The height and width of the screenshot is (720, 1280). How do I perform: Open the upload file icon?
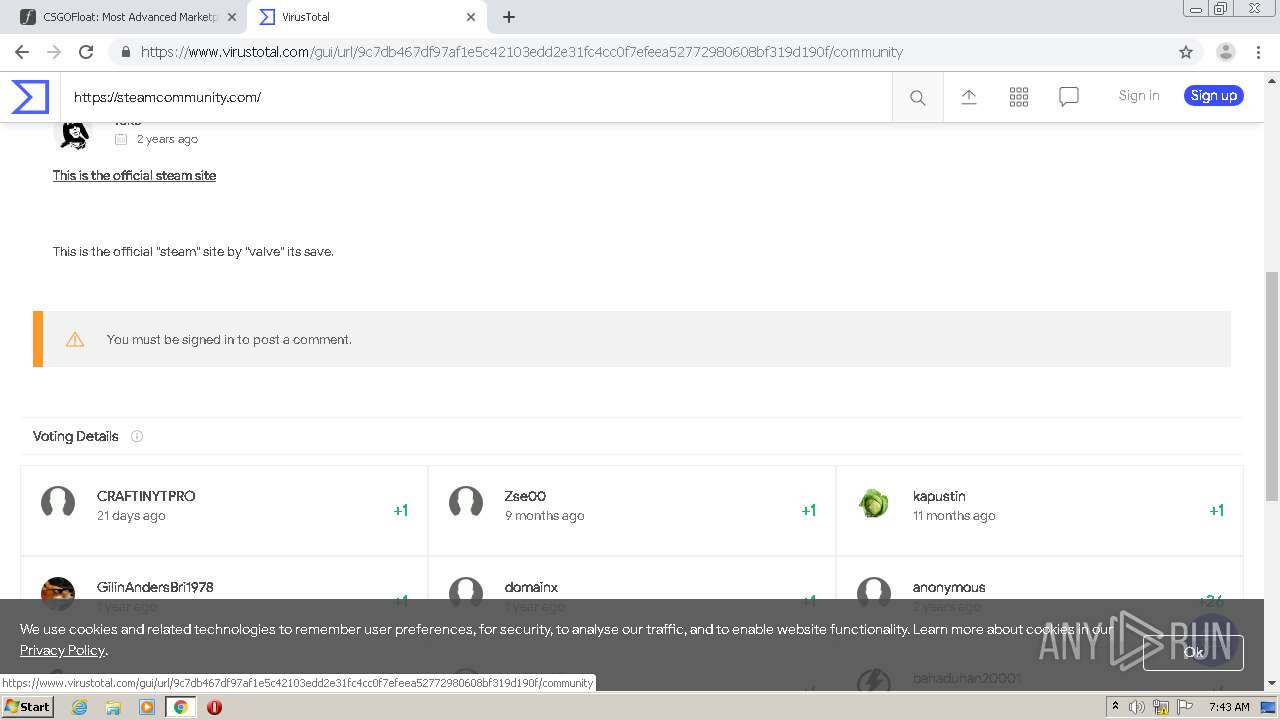968,97
